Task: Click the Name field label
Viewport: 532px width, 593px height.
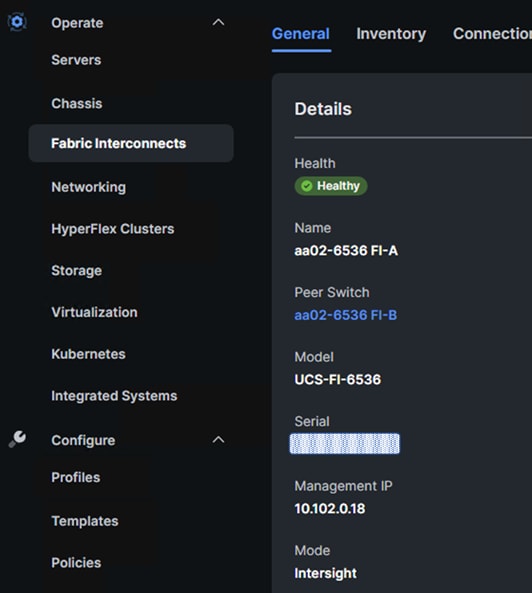Action: pos(313,228)
